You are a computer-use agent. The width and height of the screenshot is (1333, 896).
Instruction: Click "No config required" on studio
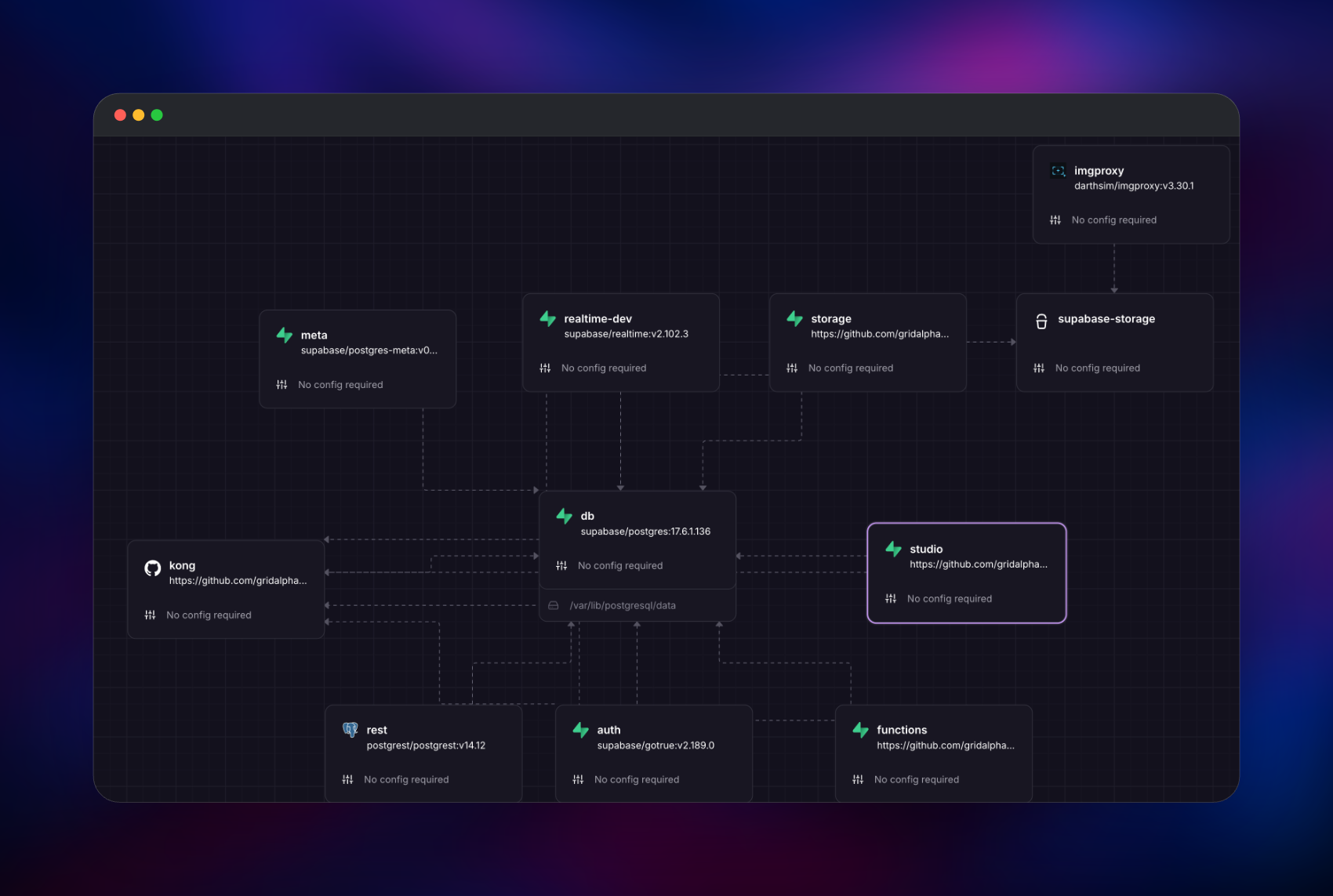pyautogui.click(x=950, y=599)
